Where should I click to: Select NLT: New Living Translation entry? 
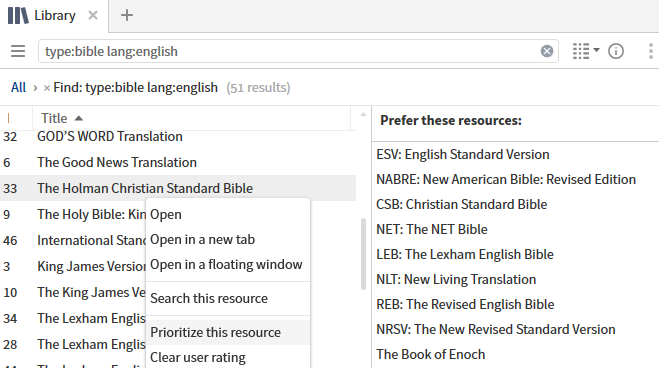pos(456,279)
